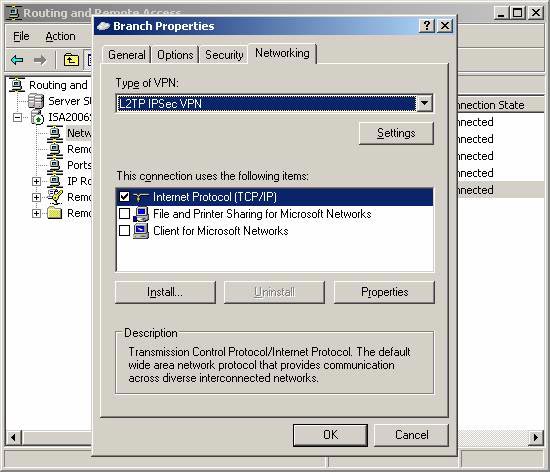Check File and Printer Sharing checkbox
Image resolution: width=550 pixels, height=472 pixels.
tap(125, 214)
